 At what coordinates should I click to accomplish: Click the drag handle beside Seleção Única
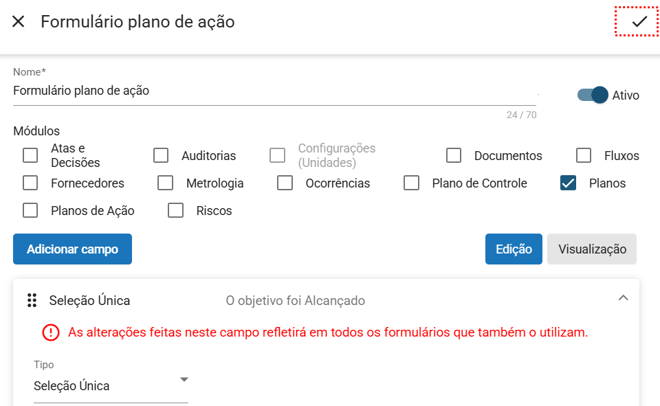pos(32,300)
